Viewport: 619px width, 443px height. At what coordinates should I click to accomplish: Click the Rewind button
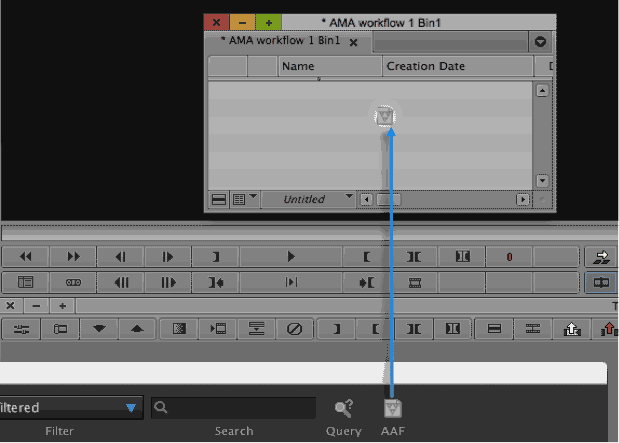click(26, 257)
